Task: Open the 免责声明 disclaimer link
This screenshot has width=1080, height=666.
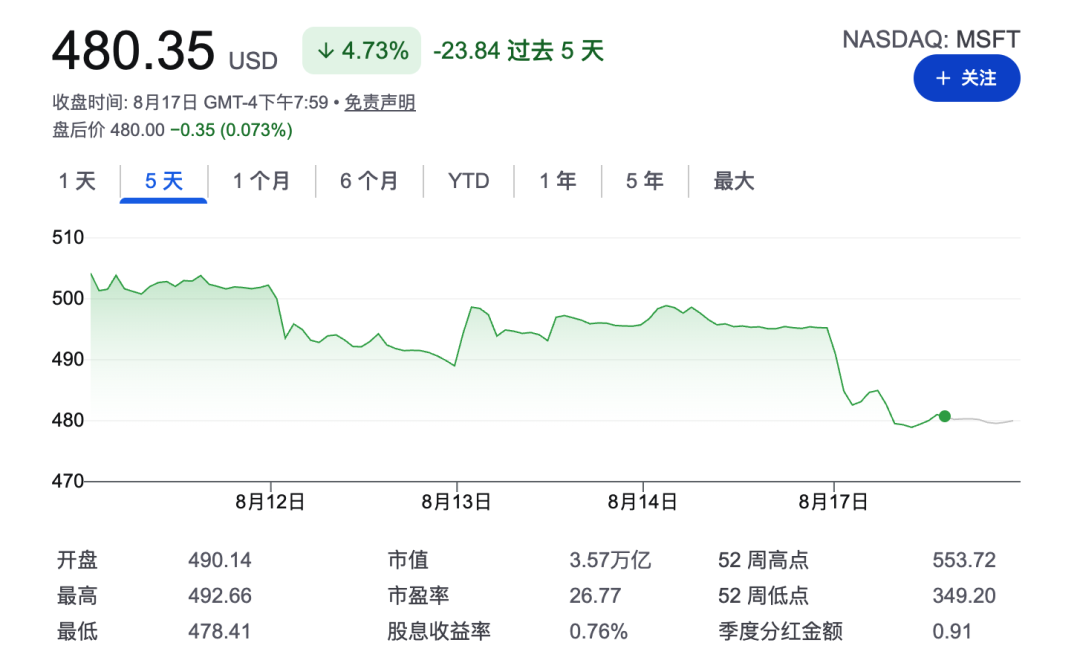Action: click(380, 103)
